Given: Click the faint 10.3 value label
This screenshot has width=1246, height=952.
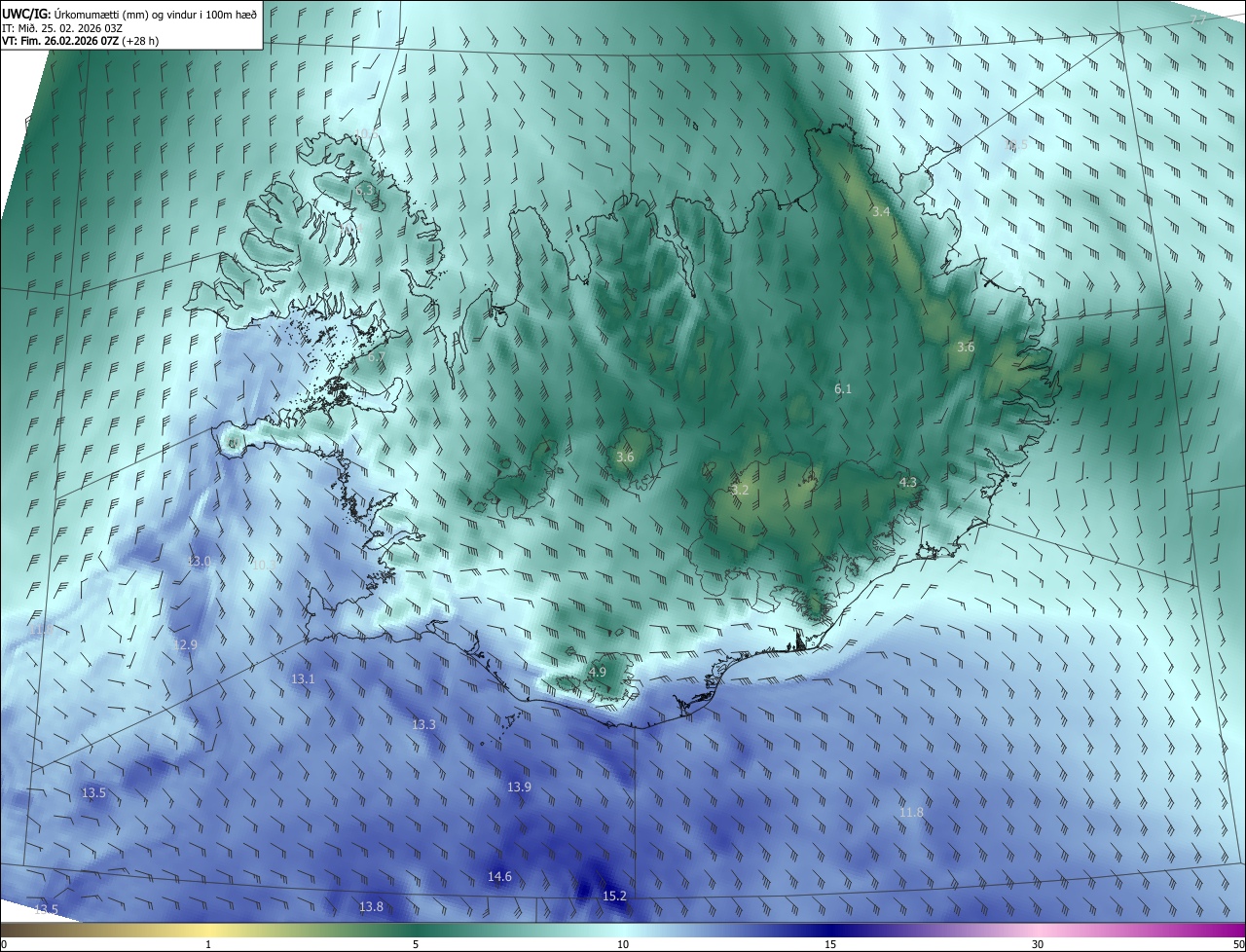Looking at the screenshot, I should [x=264, y=565].
